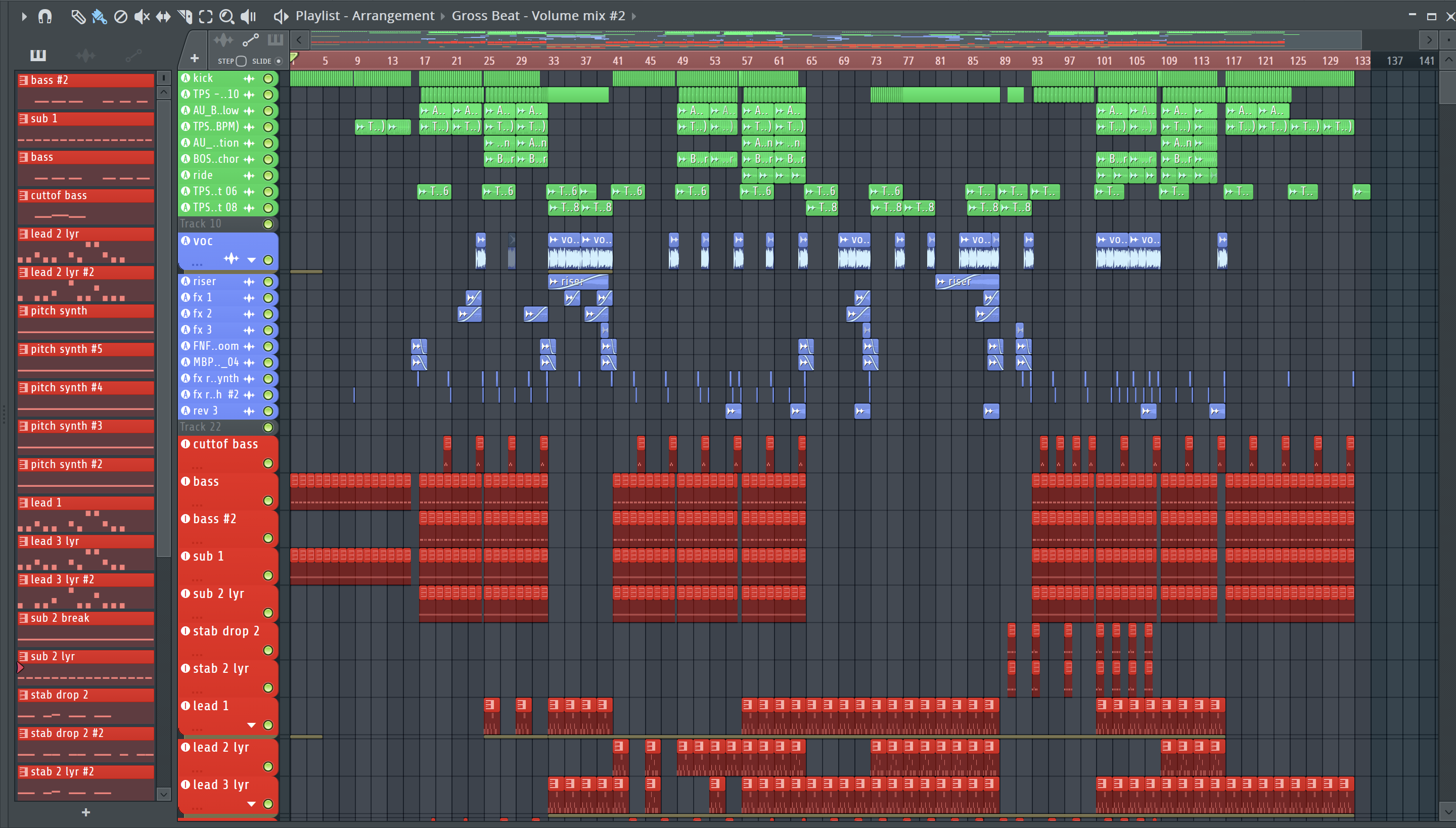Mute the Track 10 switch
The width and height of the screenshot is (1456, 828).
(268, 224)
